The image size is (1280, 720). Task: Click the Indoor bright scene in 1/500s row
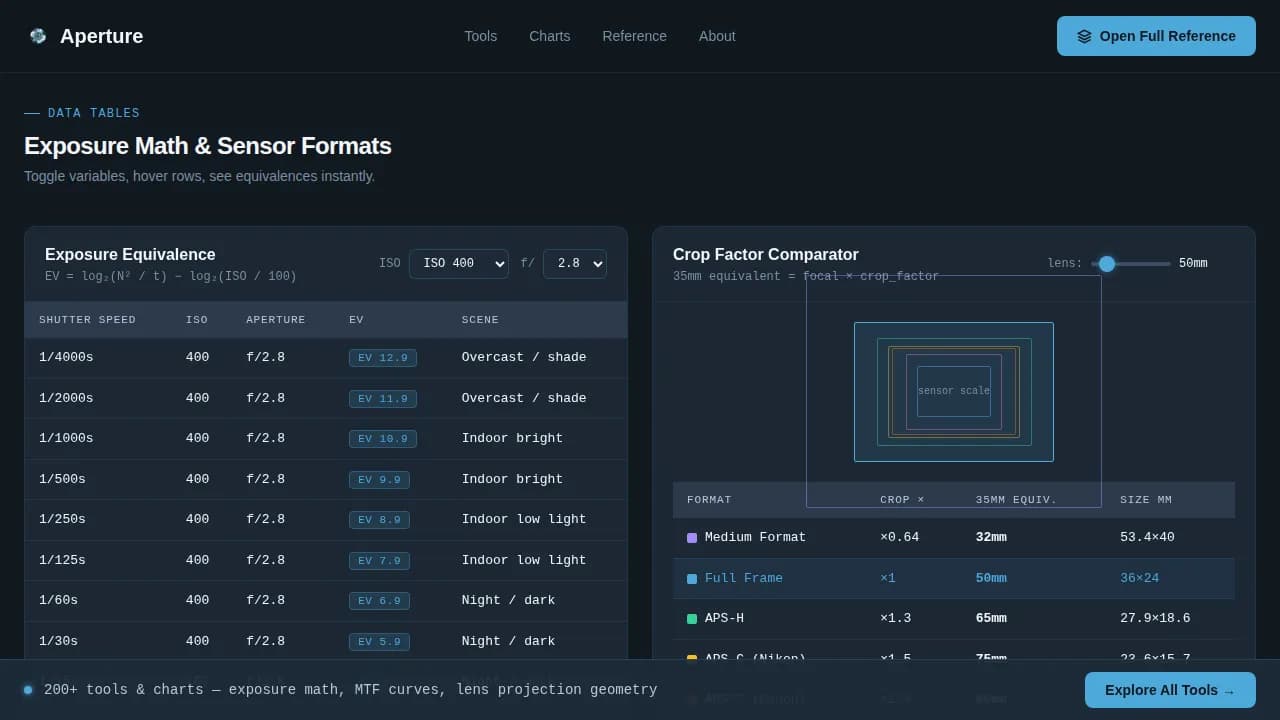click(x=512, y=479)
